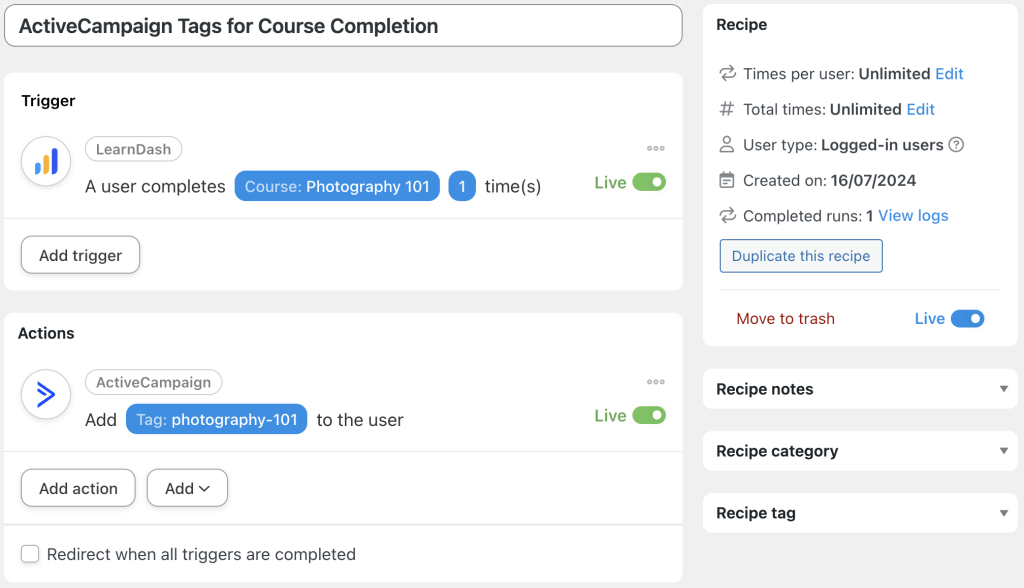This screenshot has width=1024, height=588.
Task: Click the calendar icon next to Created on
Action: click(725, 180)
